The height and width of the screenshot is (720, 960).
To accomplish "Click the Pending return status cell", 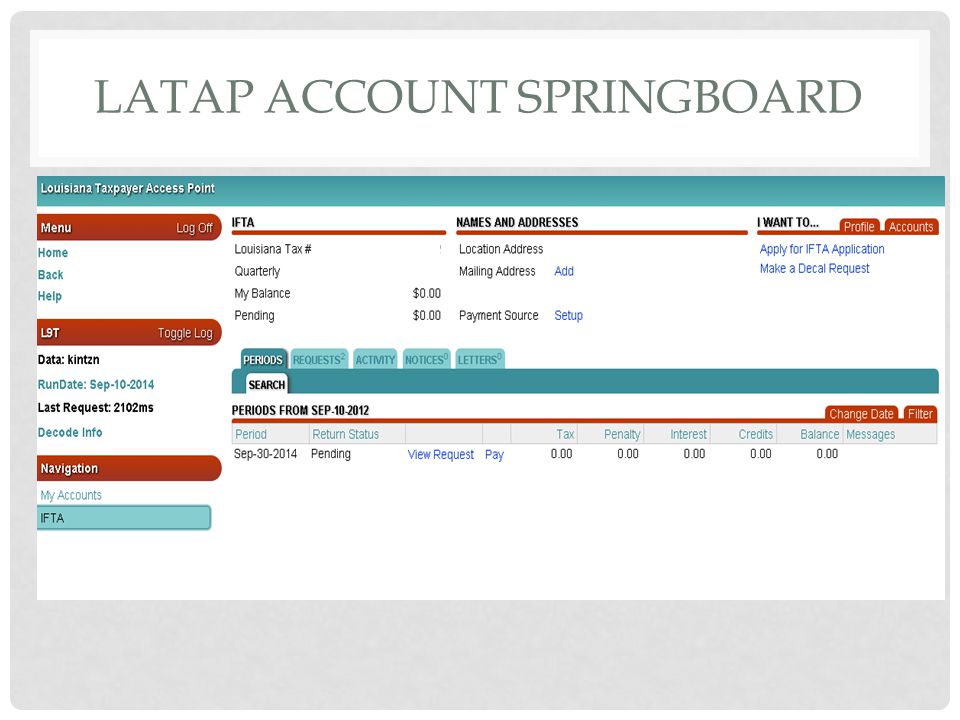I will coord(331,454).
